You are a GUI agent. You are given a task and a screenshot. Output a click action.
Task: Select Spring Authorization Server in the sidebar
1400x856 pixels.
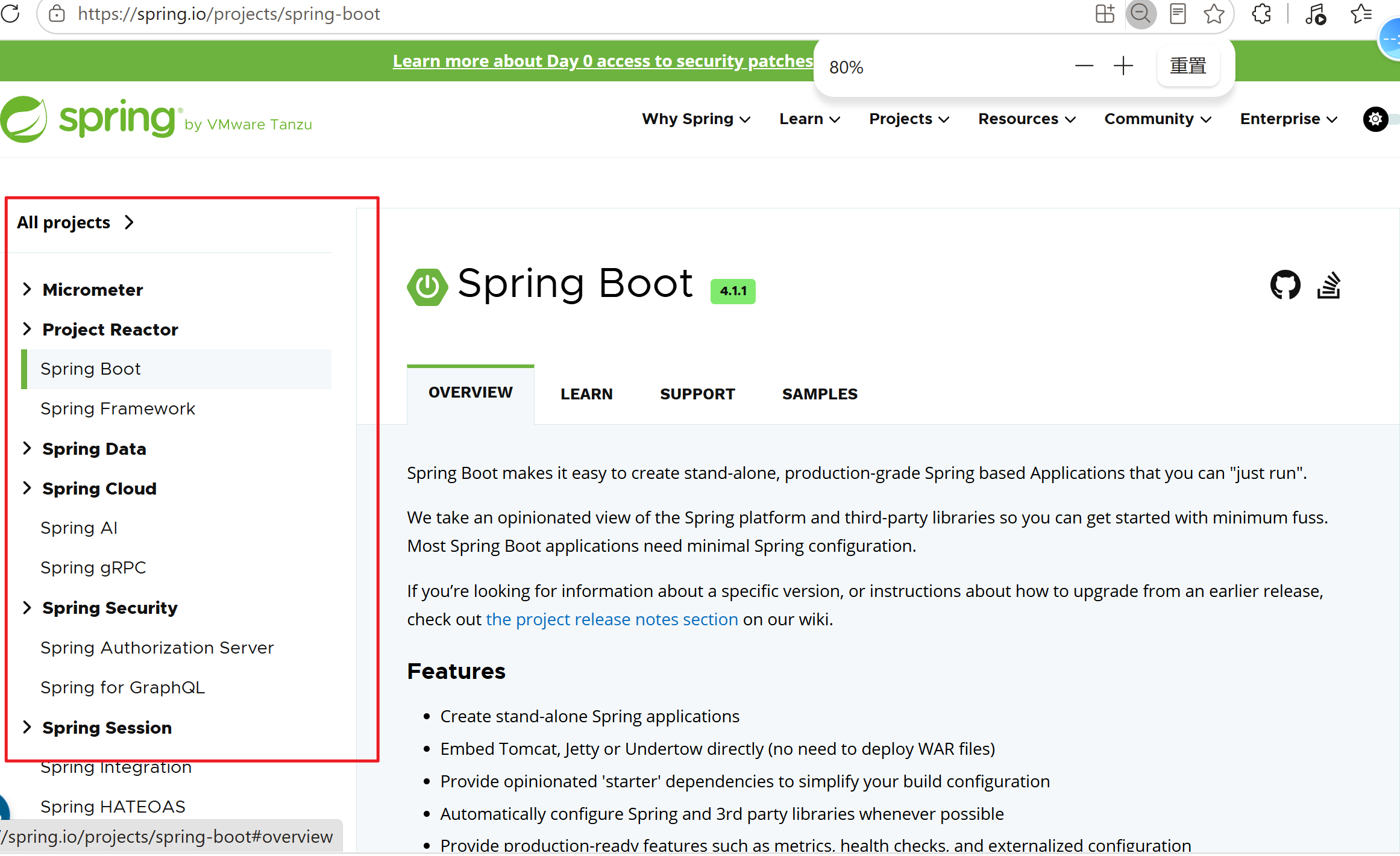157,648
